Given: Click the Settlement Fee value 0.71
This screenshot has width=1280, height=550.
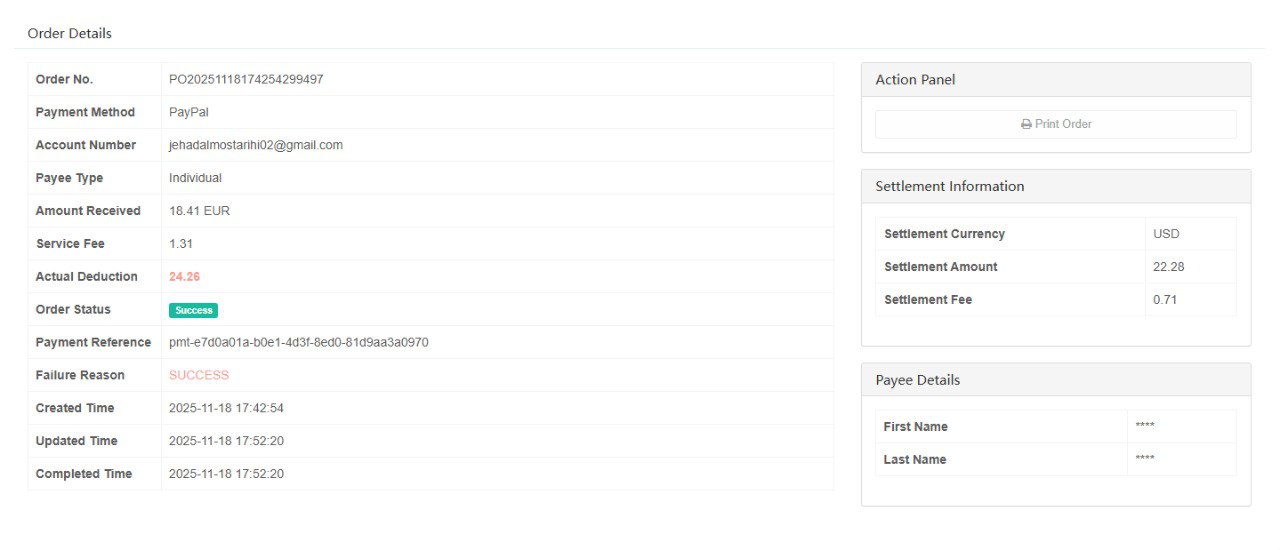Looking at the screenshot, I should coord(1165,300).
